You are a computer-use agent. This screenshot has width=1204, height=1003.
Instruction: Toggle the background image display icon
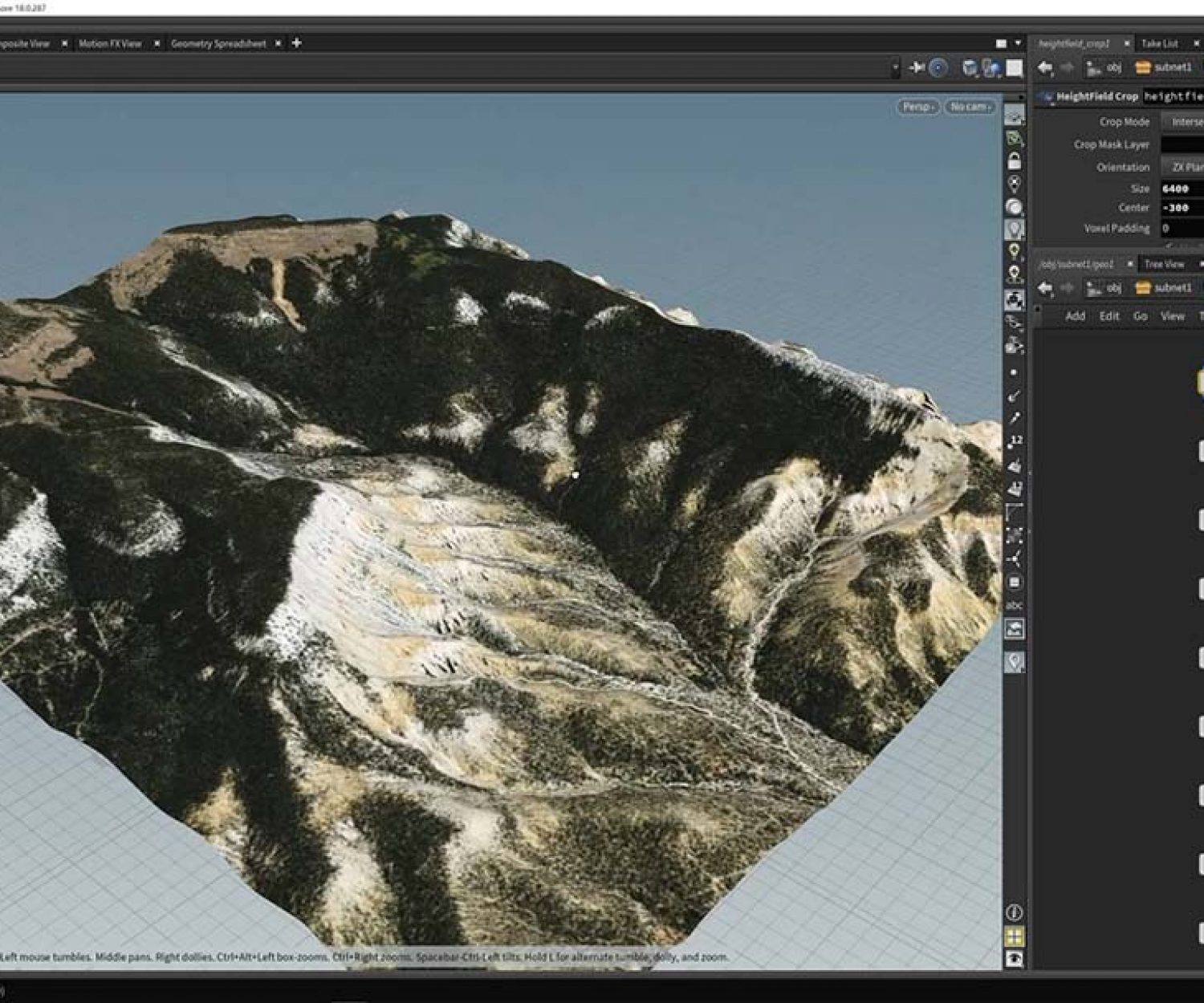click(1015, 629)
